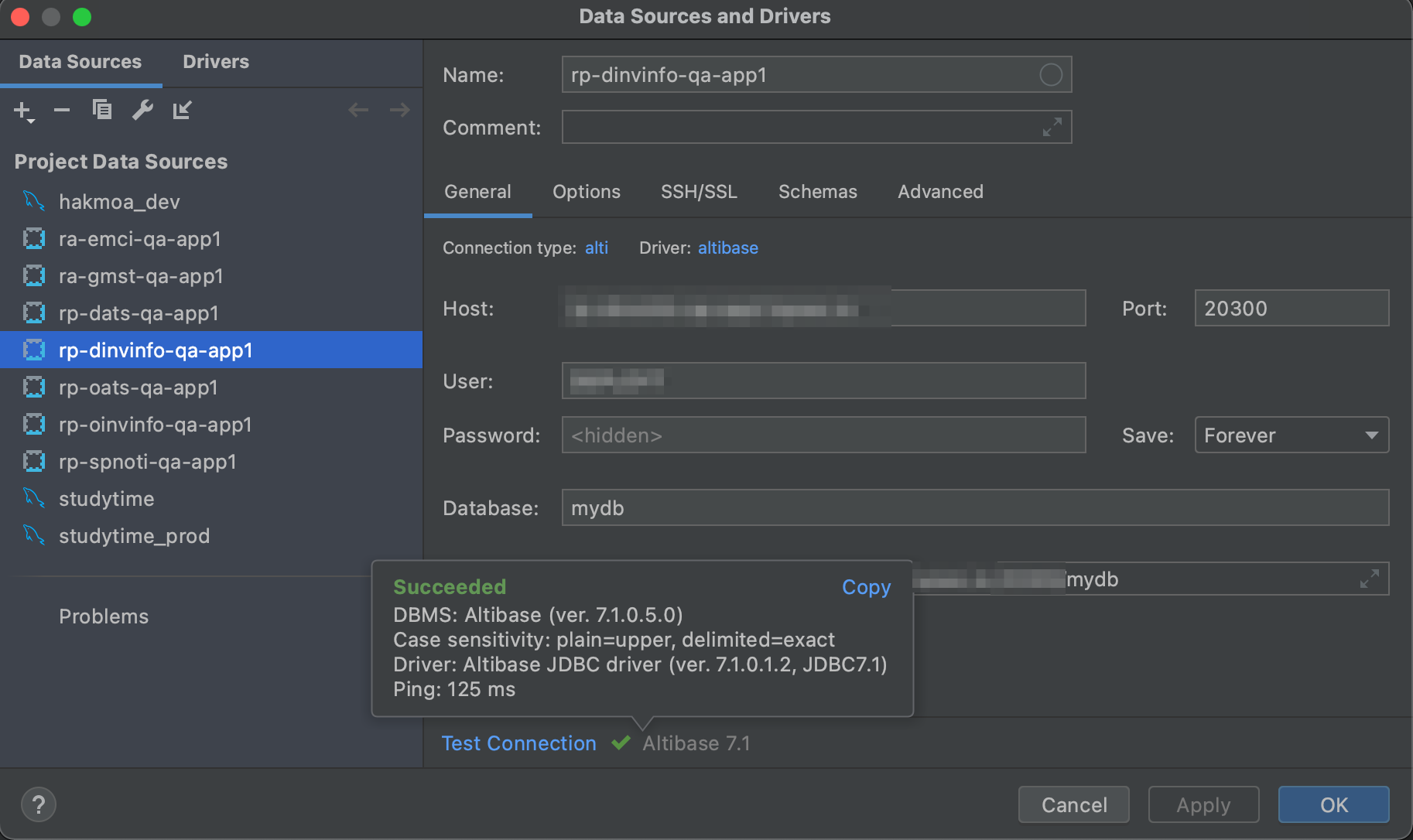
Task: Click the rp-spnoti-qa-app1 data source icon
Action: click(34, 461)
